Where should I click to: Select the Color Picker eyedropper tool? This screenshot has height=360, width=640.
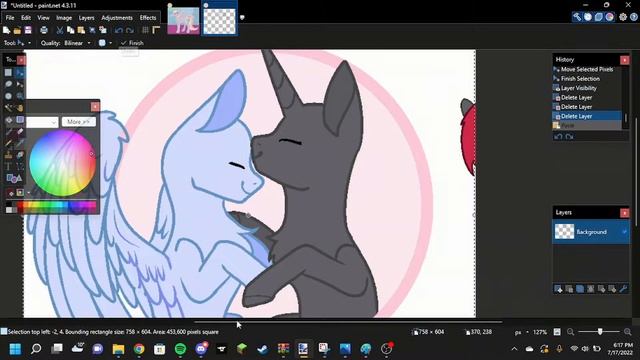pos(20,143)
